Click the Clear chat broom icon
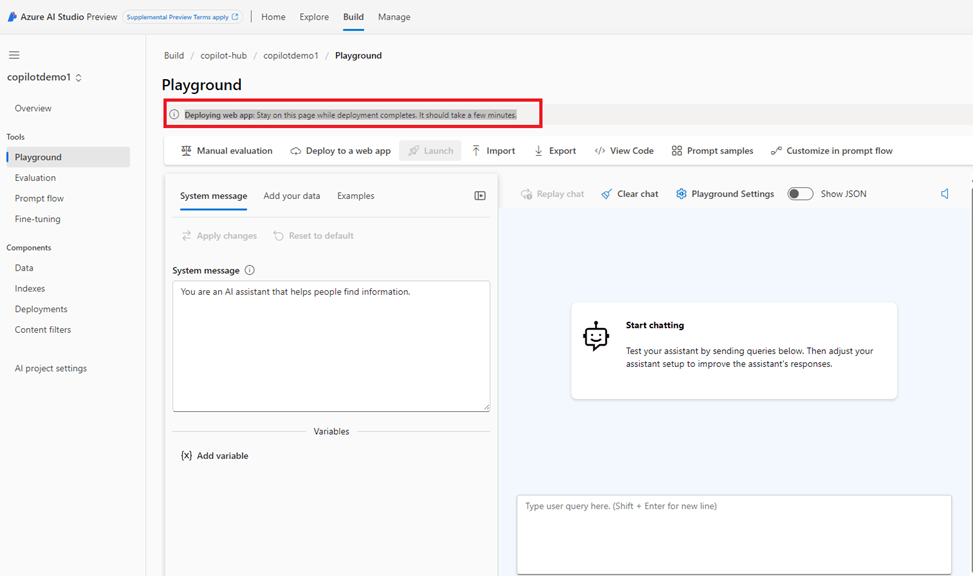 pos(606,194)
